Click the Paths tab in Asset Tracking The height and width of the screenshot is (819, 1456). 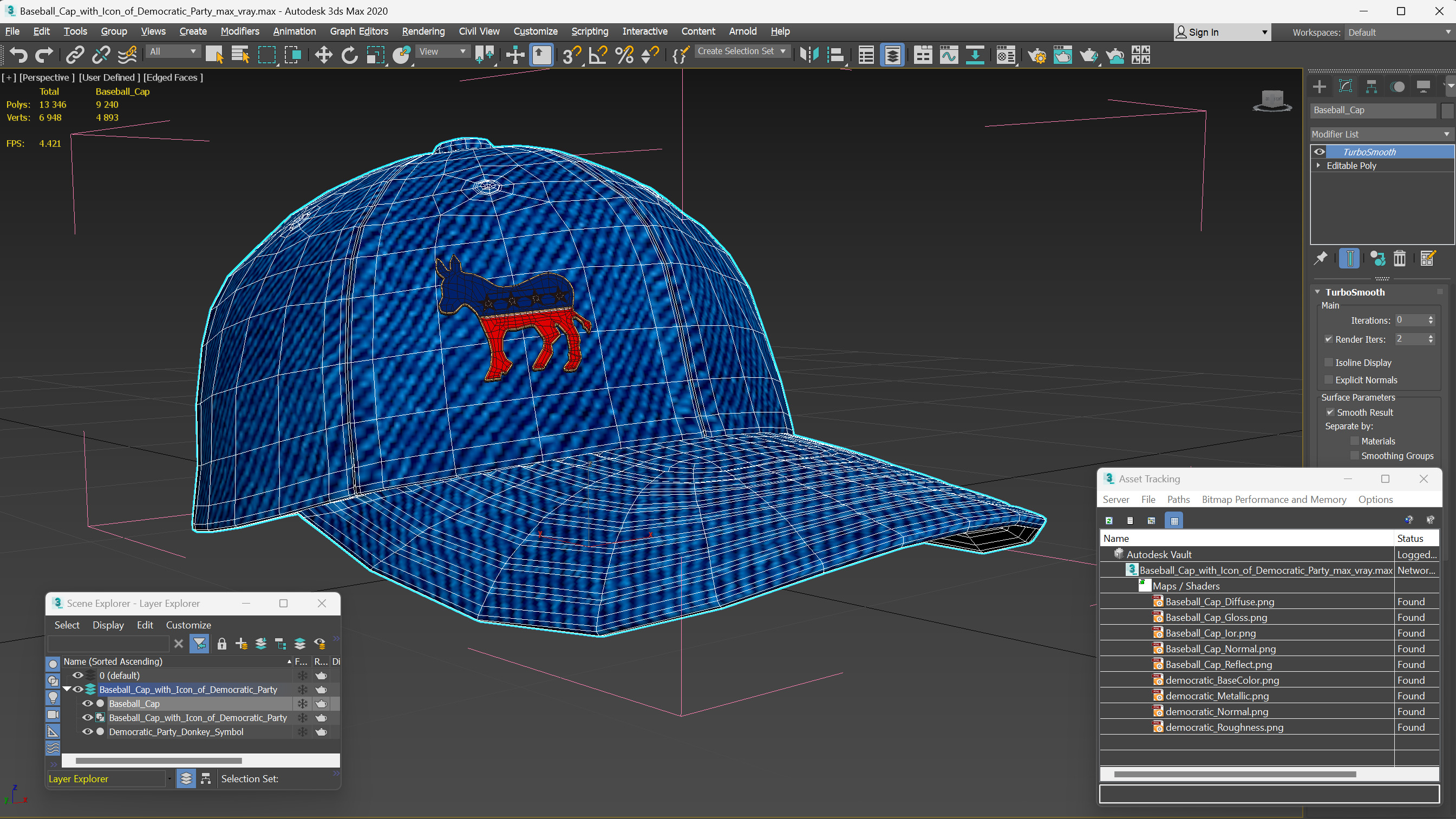pos(1177,500)
